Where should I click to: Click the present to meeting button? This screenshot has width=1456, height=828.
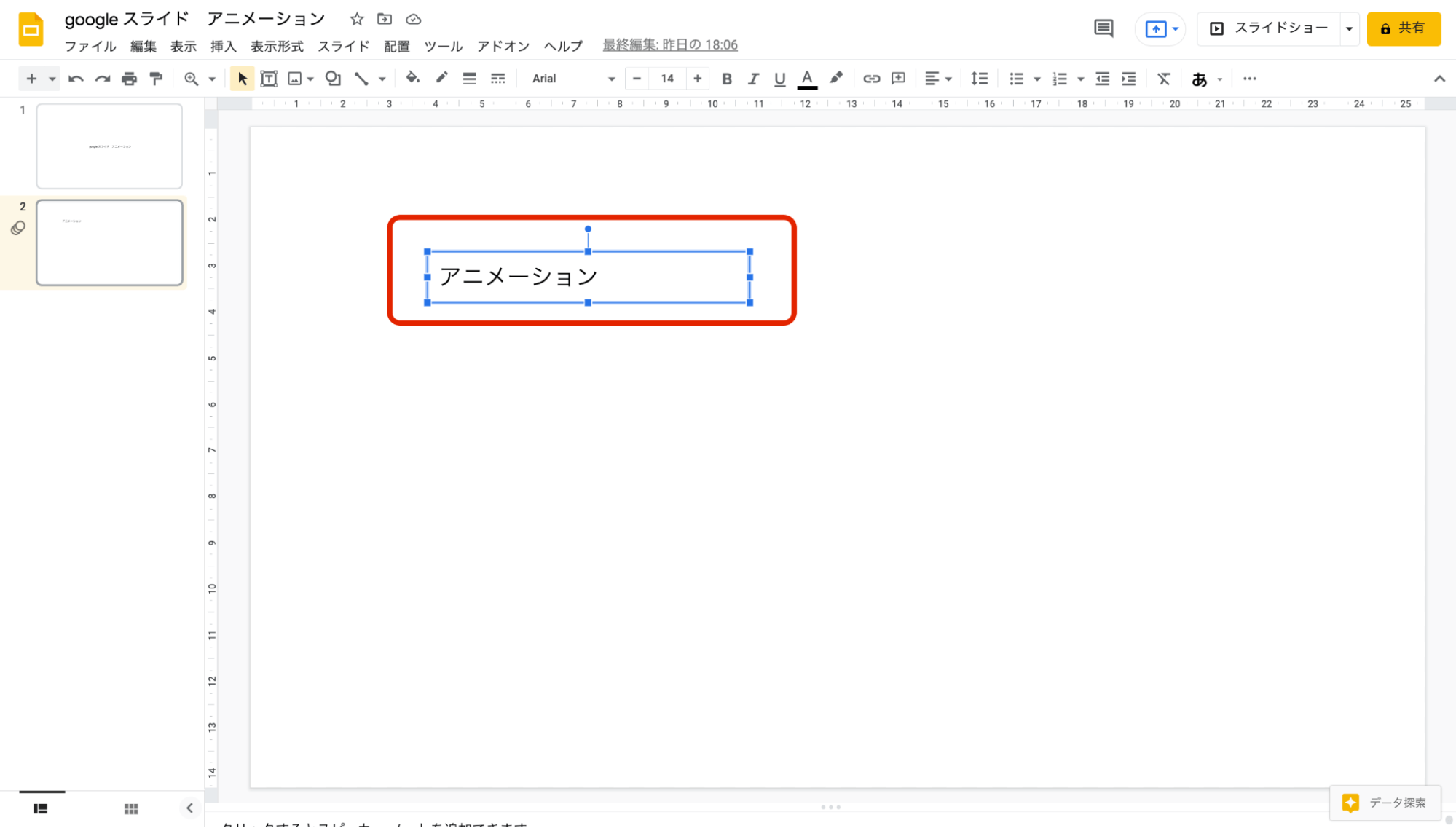[x=1161, y=29]
